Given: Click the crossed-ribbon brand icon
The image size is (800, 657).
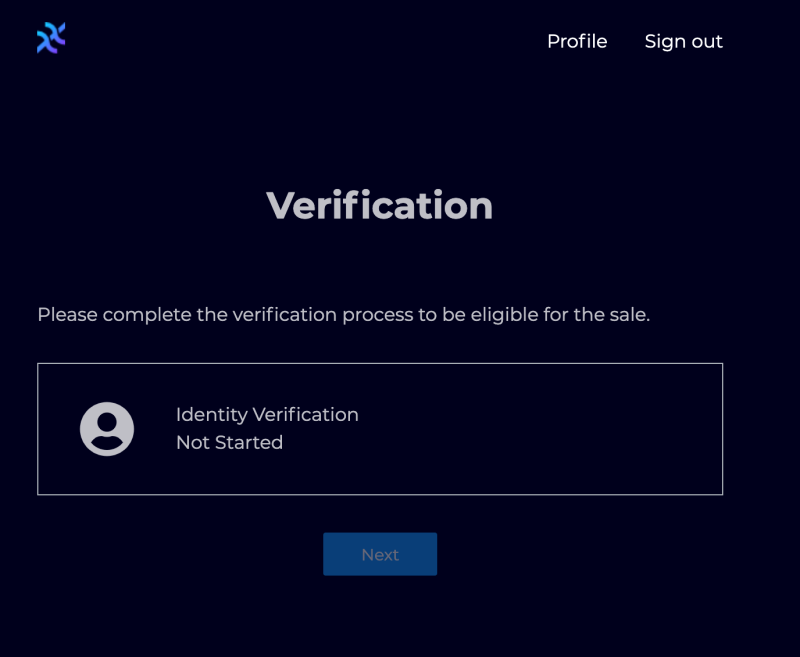Looking at the screenshot, I should [x=51, y=38].
